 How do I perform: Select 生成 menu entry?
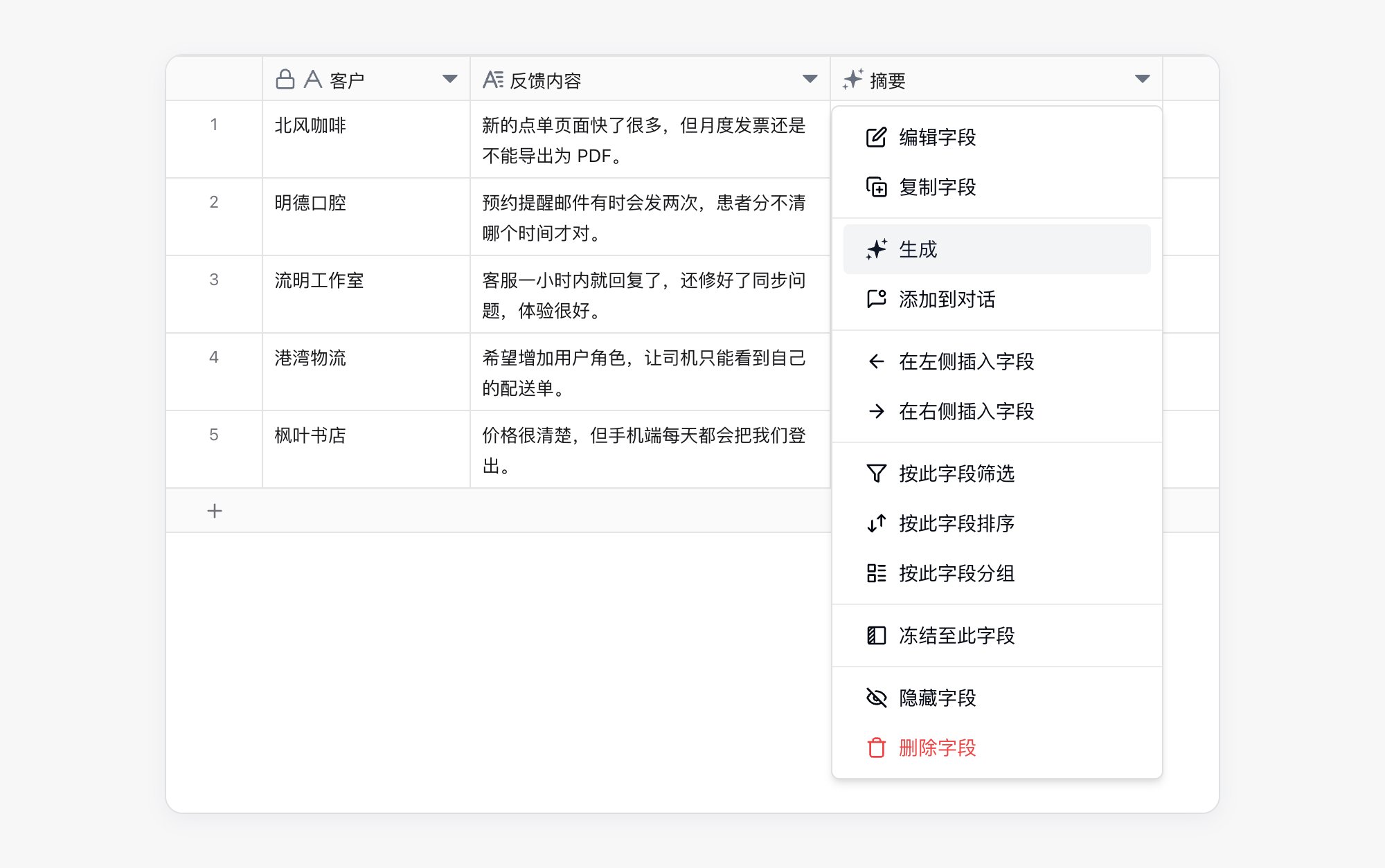997,249
